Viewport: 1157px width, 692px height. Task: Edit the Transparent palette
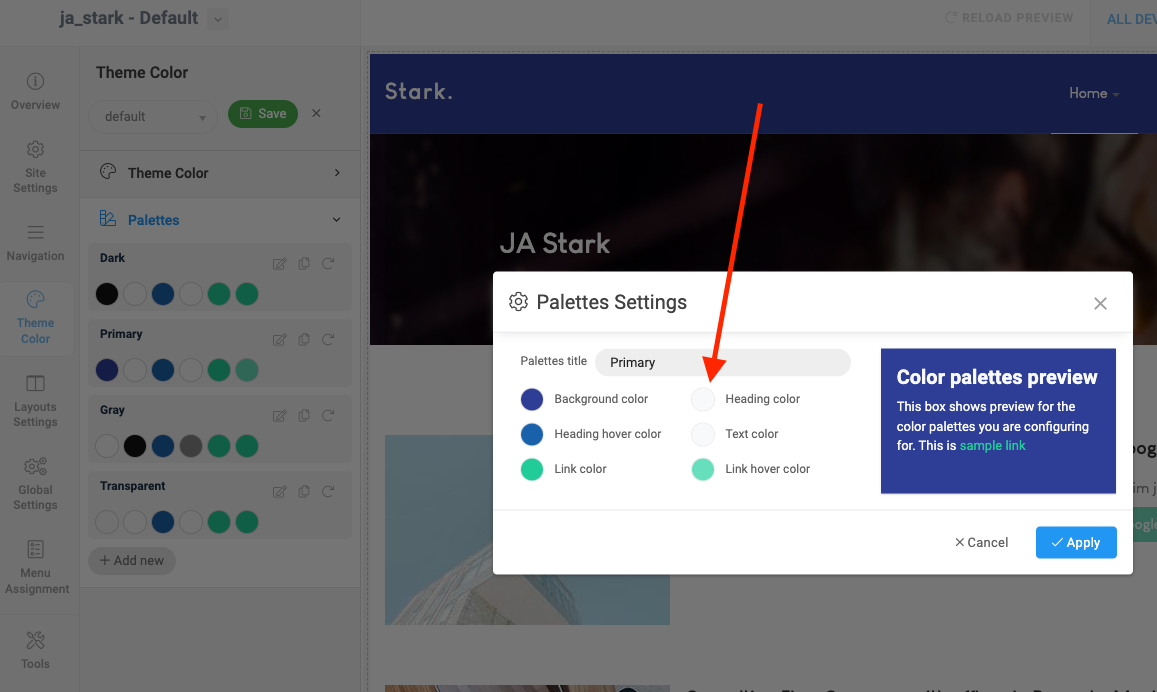click(280, 492)
